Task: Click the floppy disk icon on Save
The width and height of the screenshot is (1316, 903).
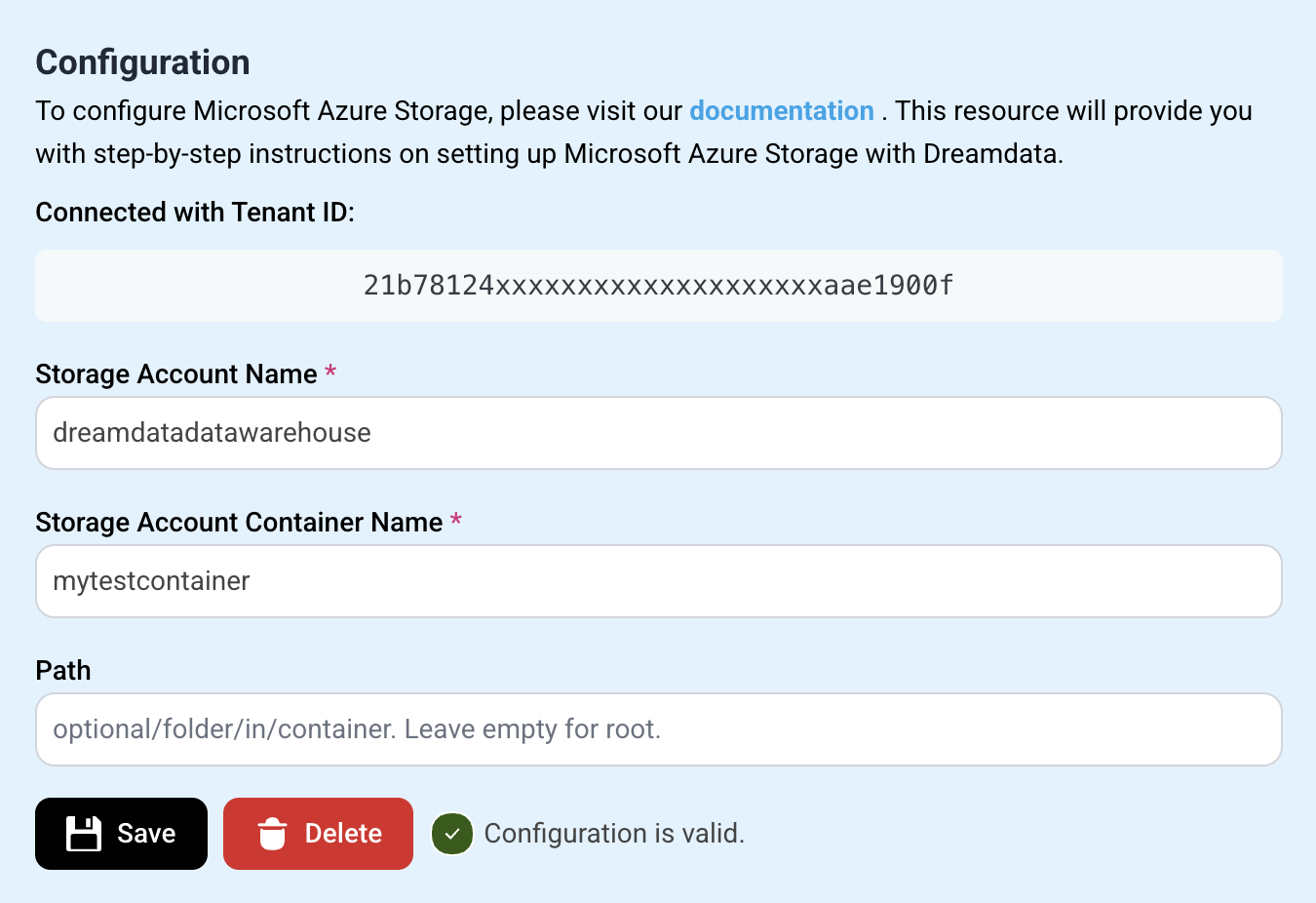Action: pos(84,834)
